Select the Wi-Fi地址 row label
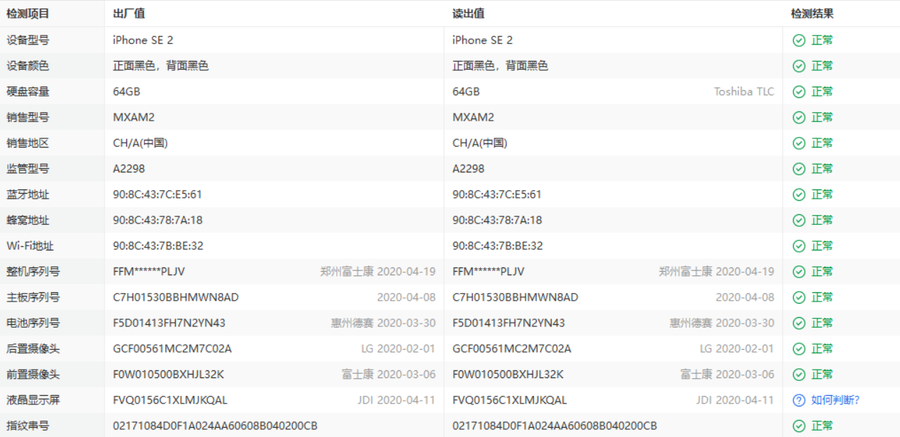900x437 pixels. pos(30,246)
